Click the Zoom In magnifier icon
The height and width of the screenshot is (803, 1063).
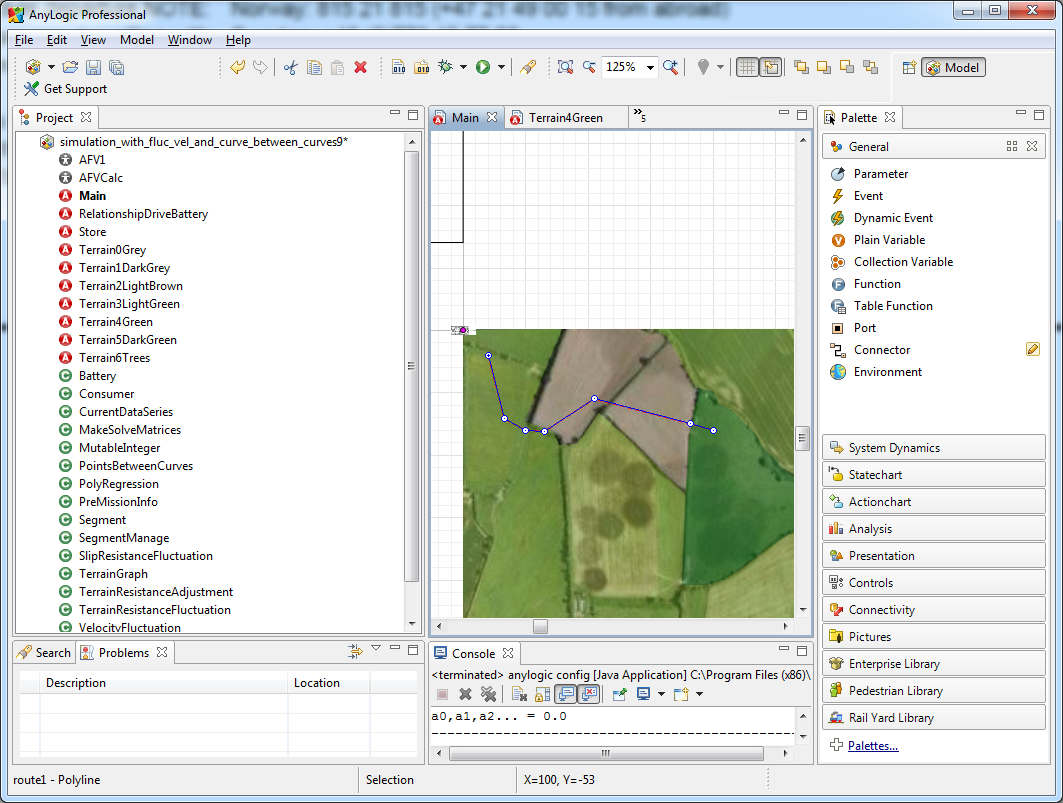click(x=670, y=66)
